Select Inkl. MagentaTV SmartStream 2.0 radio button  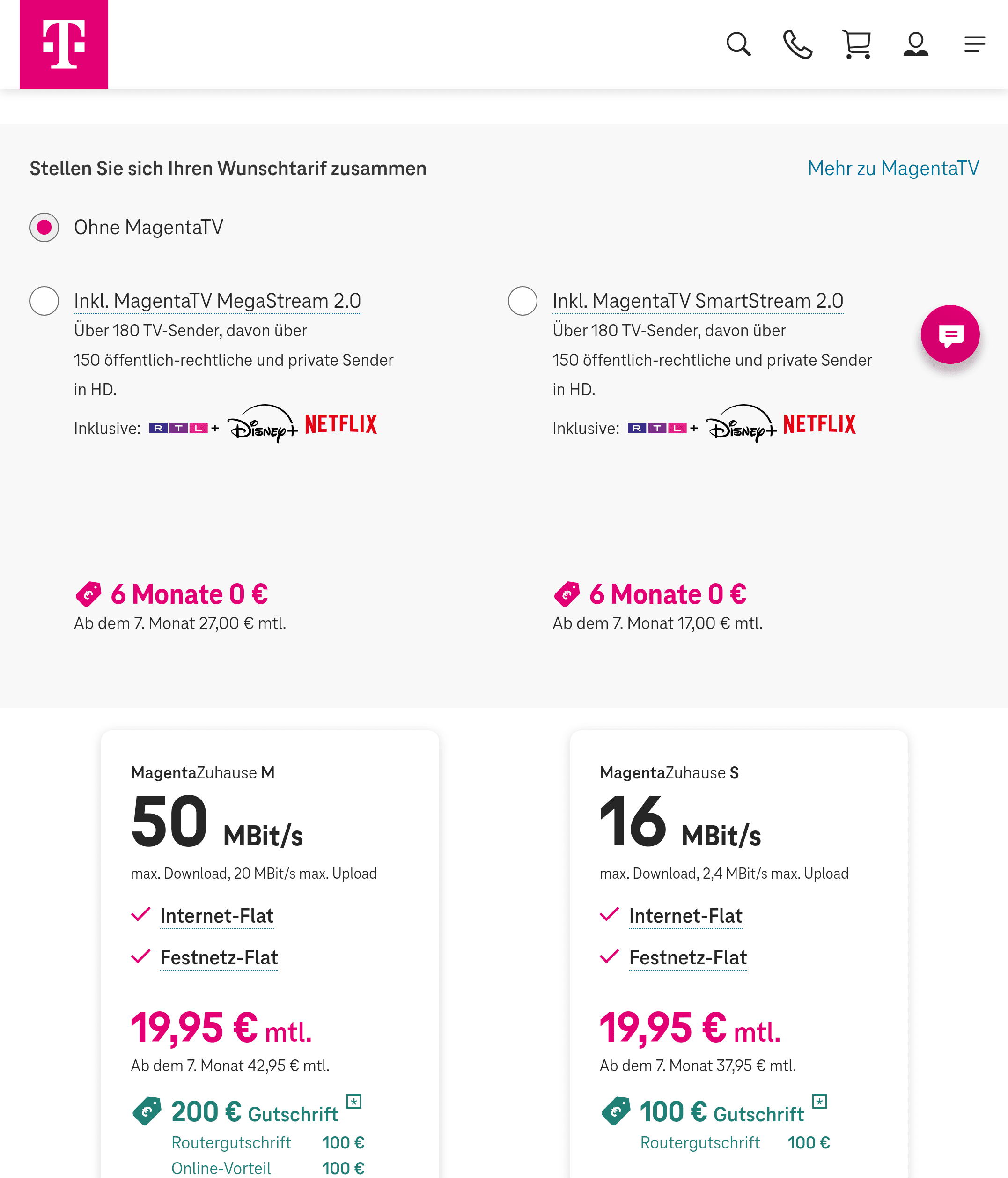523,301
